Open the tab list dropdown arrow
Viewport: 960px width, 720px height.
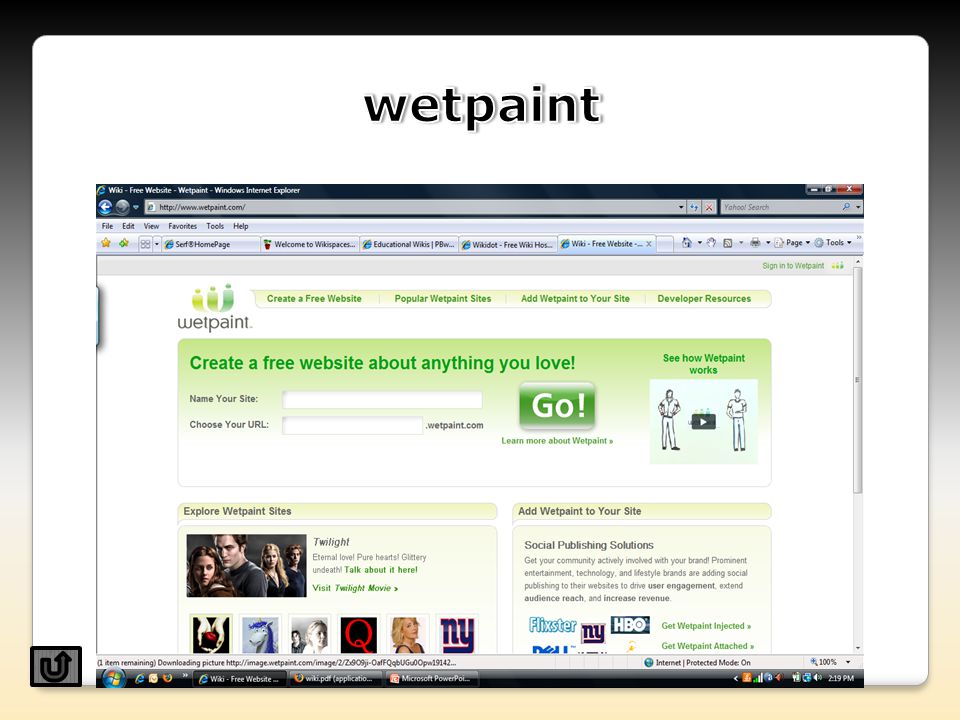[x=157, y=244]
